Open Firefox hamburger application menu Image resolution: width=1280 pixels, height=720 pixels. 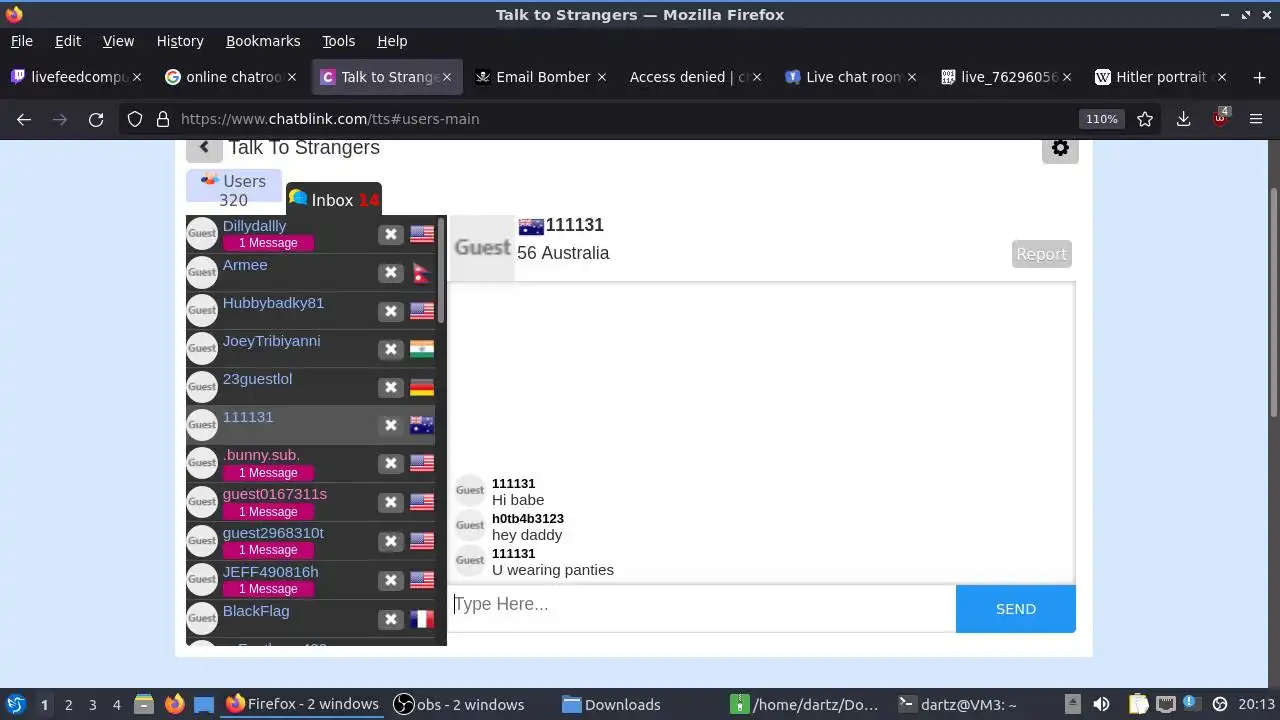1256,119
